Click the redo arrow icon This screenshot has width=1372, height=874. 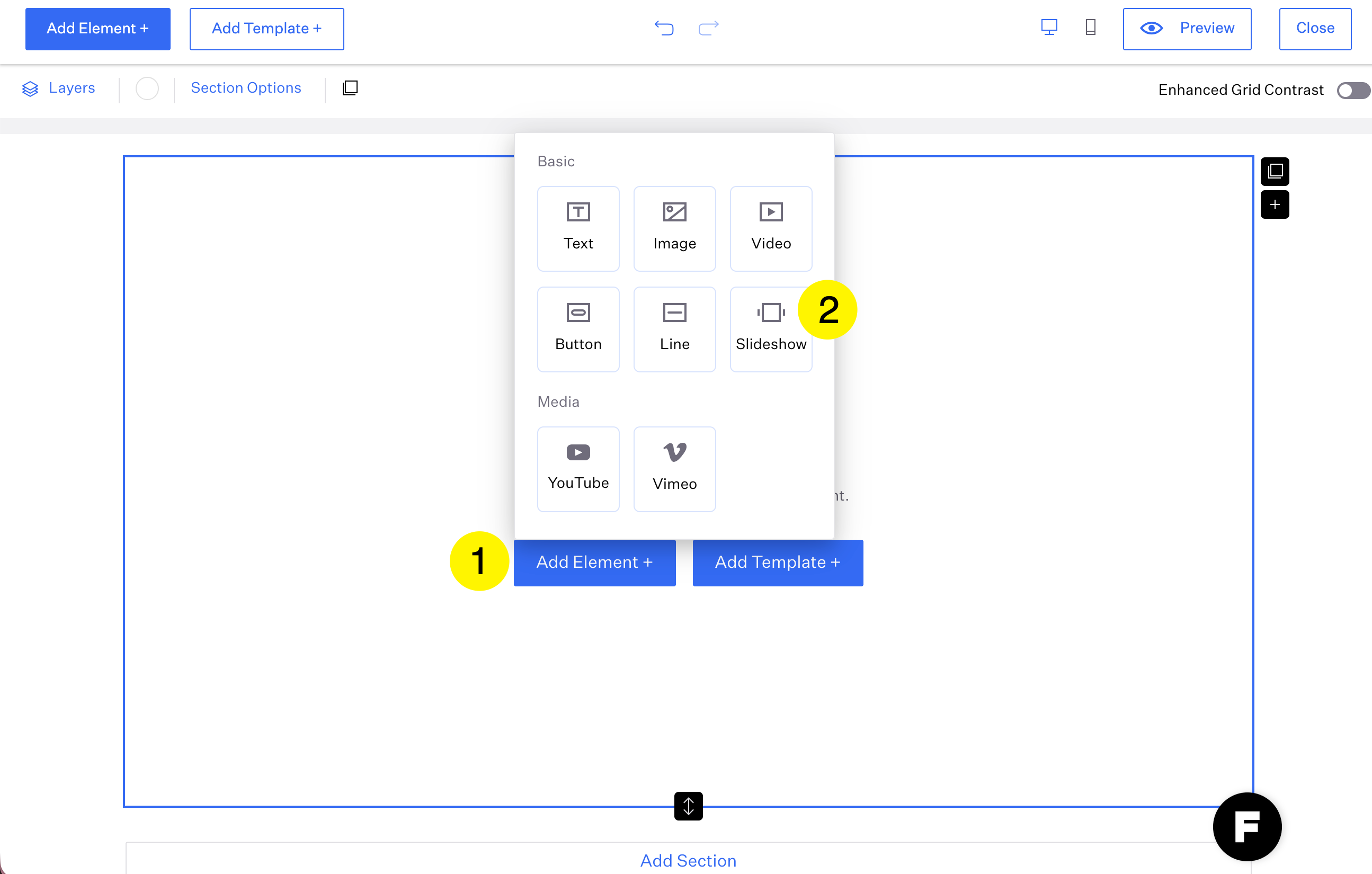pos(708,28)
